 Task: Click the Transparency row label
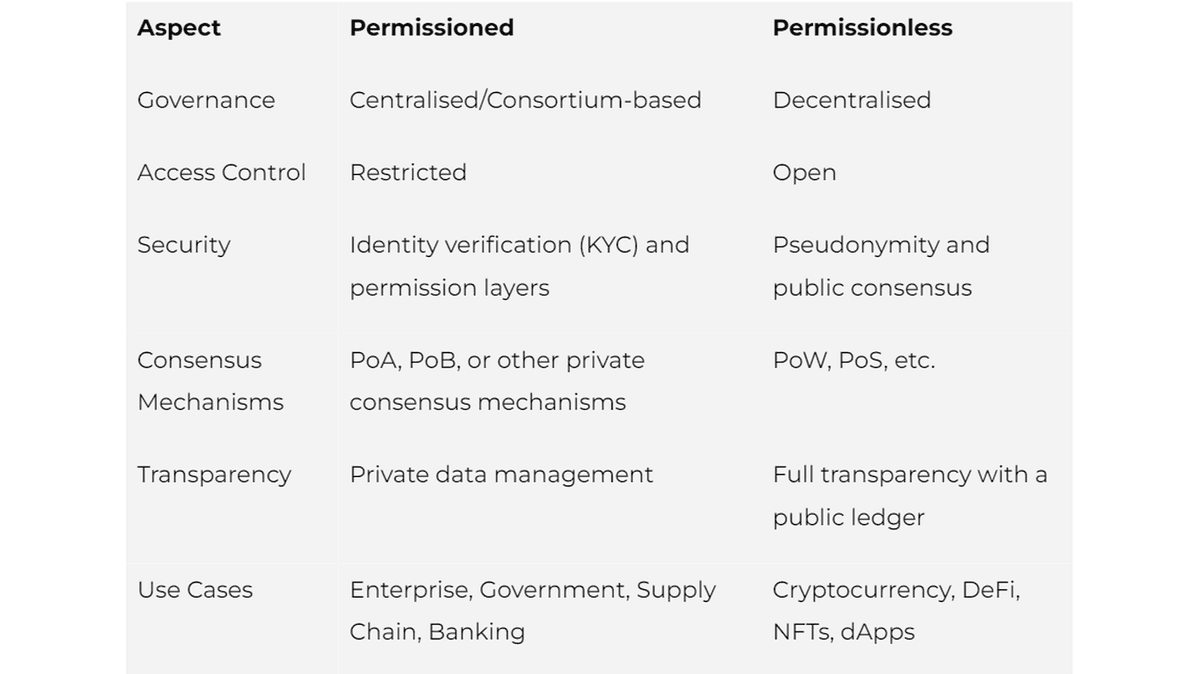(x=214, y=475)
